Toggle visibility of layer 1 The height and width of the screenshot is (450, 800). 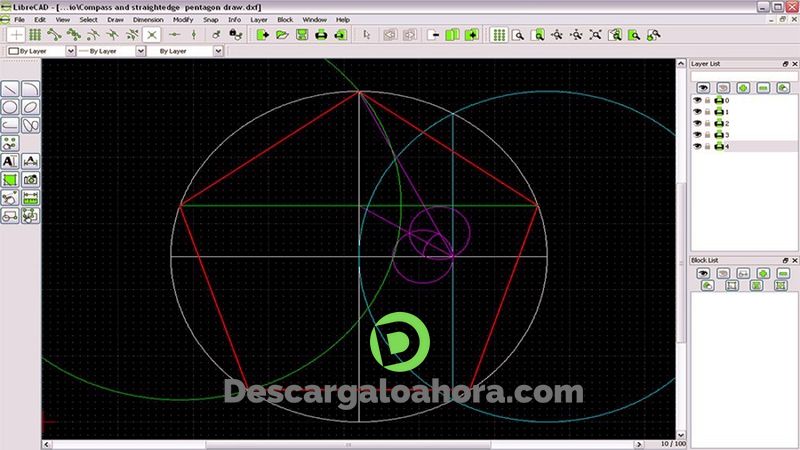697,111
